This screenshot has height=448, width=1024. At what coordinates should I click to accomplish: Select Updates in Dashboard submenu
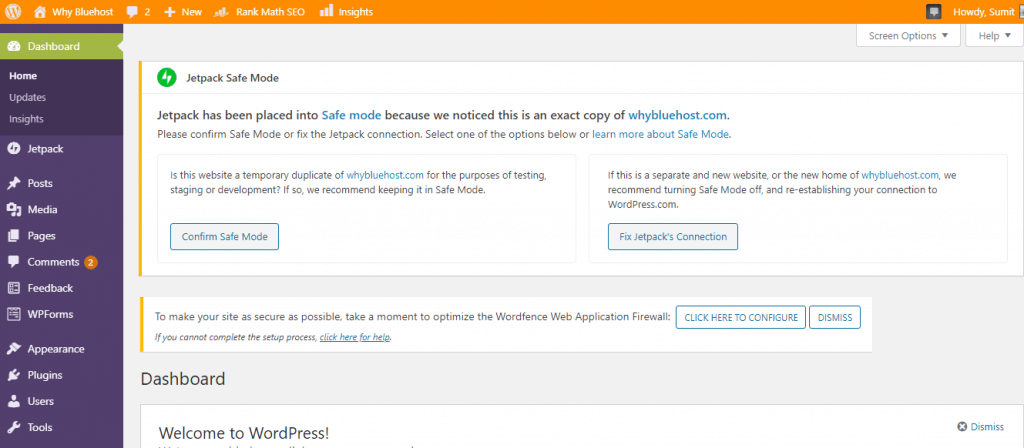[27, 97]
